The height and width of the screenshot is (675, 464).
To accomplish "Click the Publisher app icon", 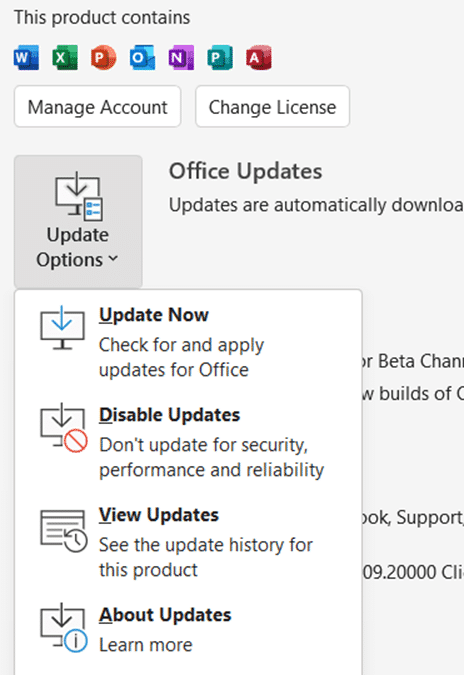I will pyautogui.click(x=220, y=57).
